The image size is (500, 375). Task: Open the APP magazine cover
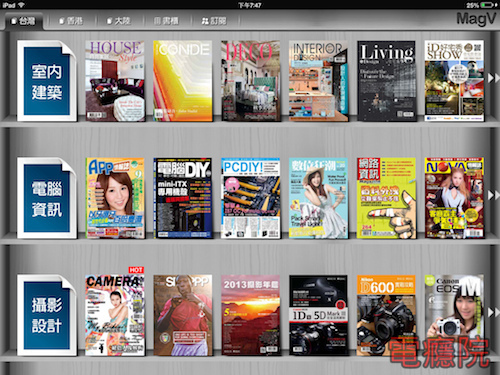click(115, 198)
